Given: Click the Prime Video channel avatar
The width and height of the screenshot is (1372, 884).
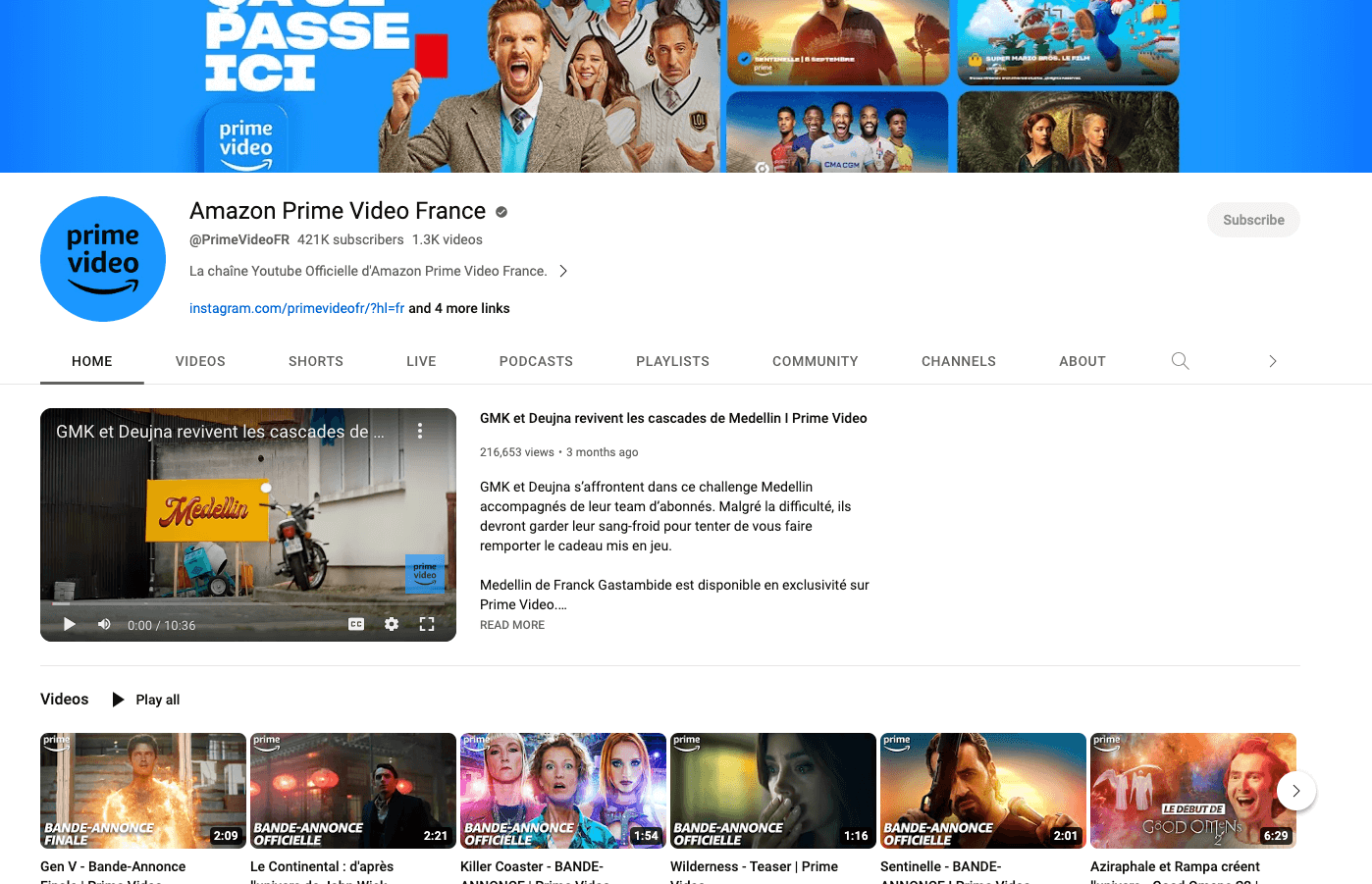Looking at the screenshot, I should click(x=103, y=259).
